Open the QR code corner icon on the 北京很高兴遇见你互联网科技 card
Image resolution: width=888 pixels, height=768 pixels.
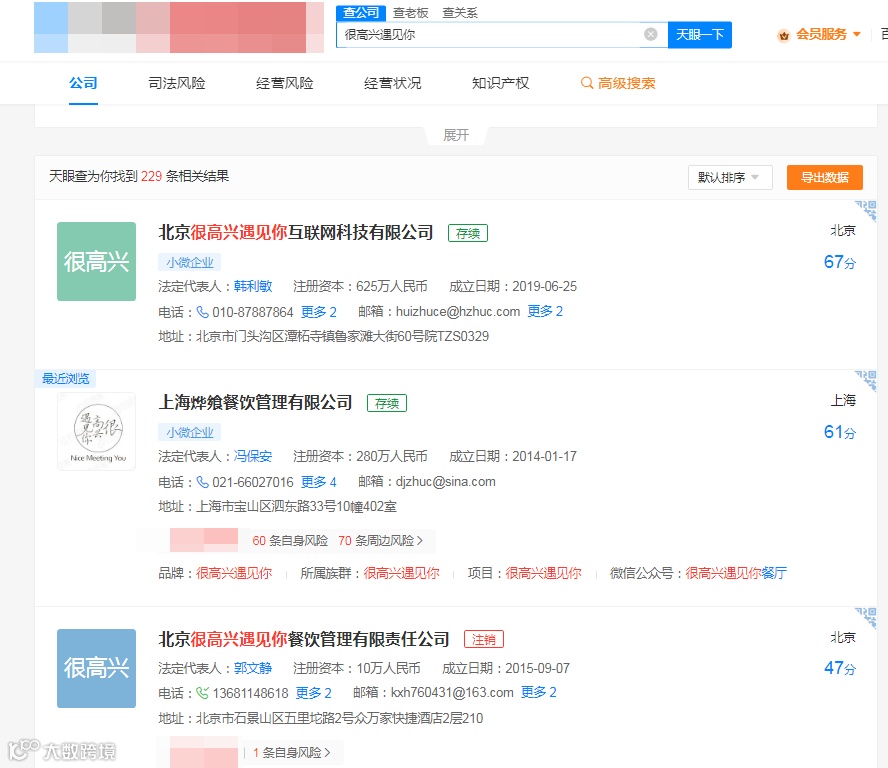tap(866, 210)
